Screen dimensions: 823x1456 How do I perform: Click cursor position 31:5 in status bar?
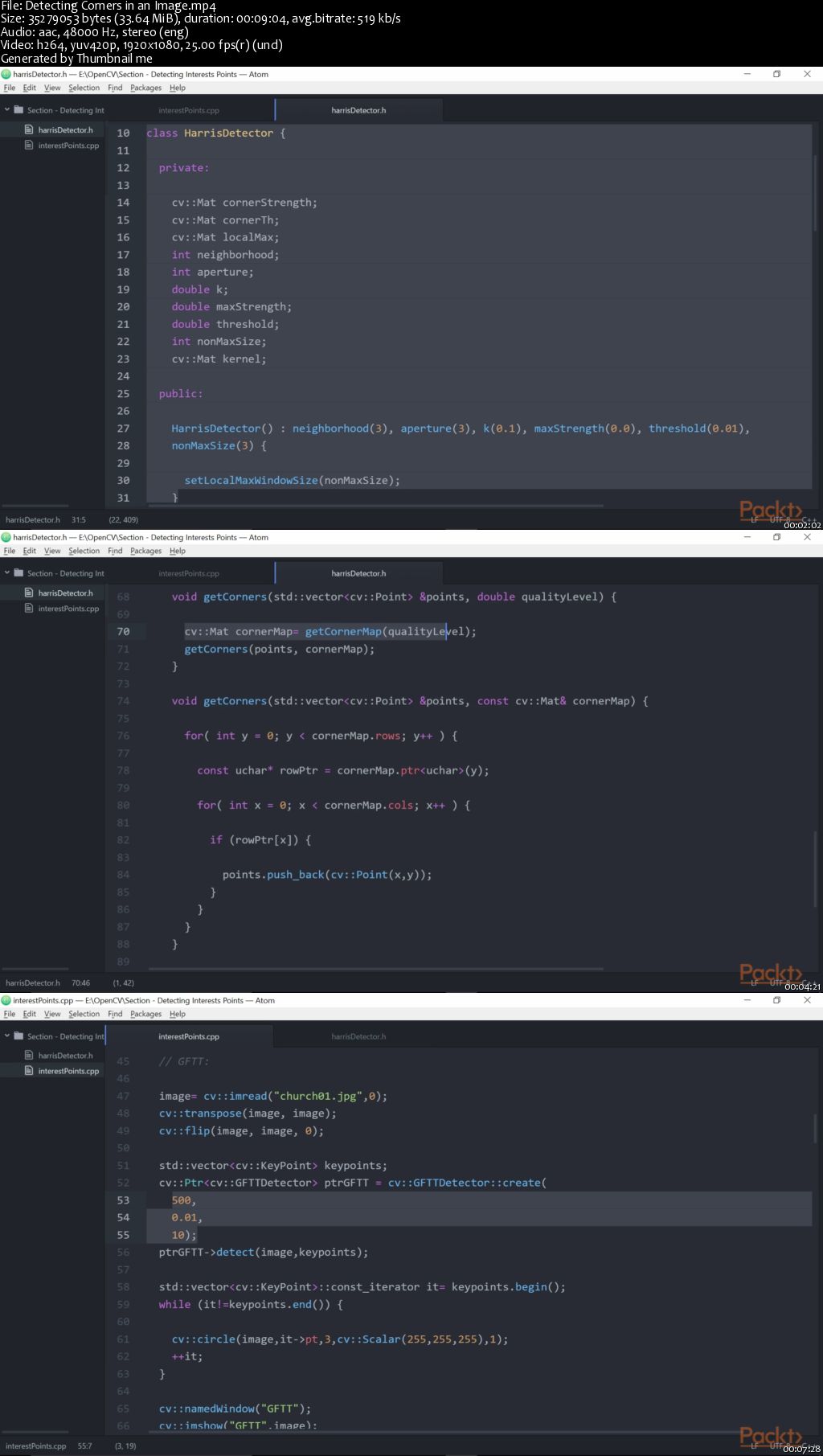pyautogui.click(x=79, y=520)
